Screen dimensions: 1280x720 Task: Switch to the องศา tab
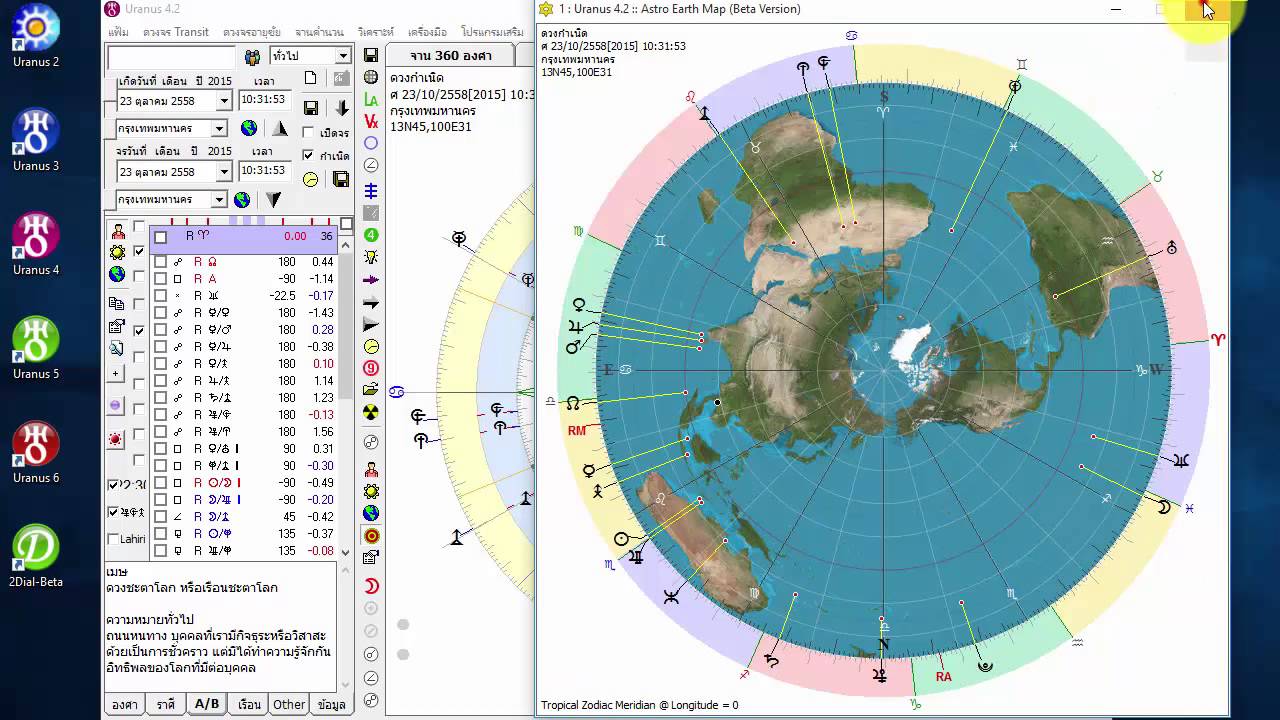[125, 704]
